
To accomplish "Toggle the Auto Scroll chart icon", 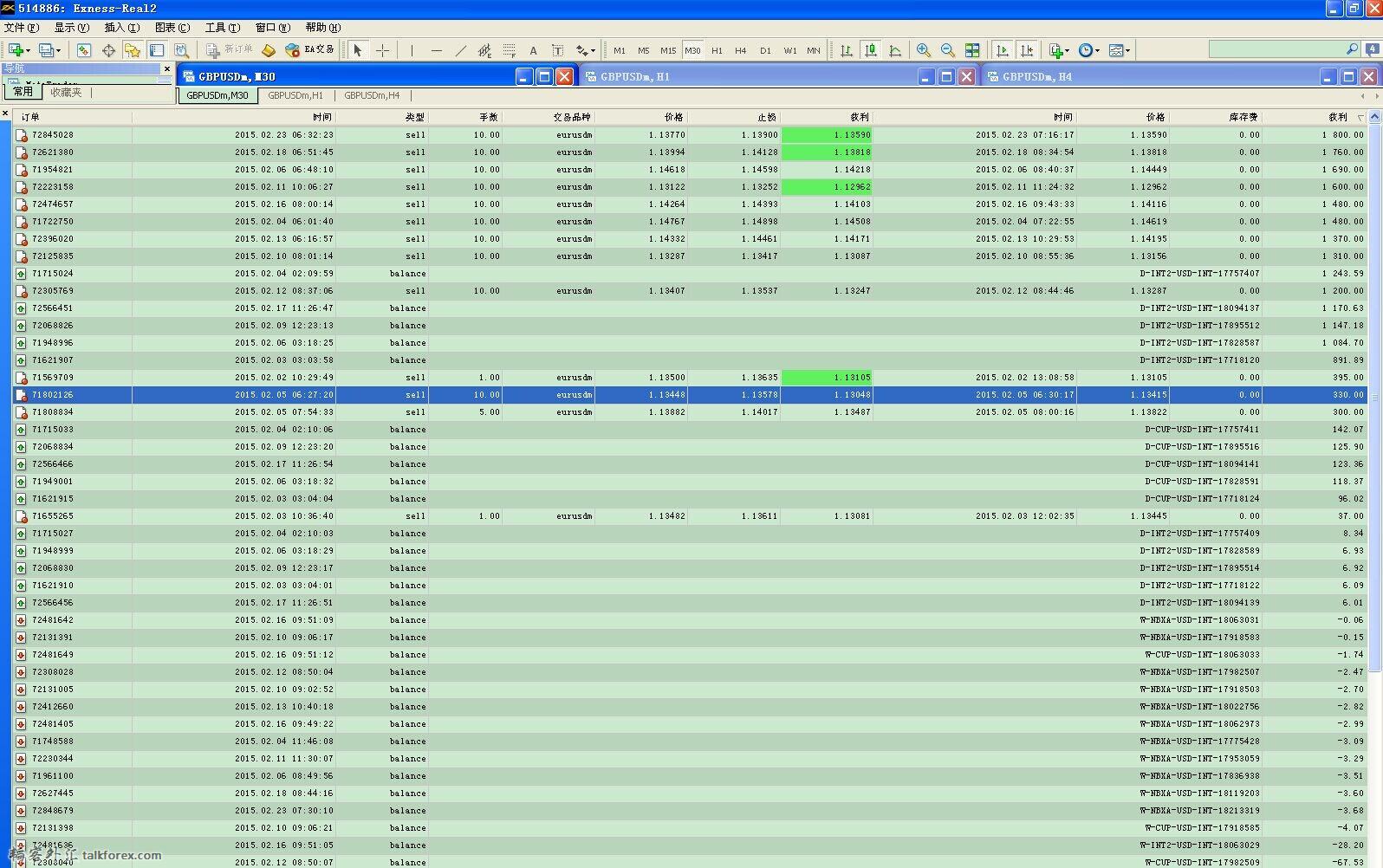I will point(1003,50).
